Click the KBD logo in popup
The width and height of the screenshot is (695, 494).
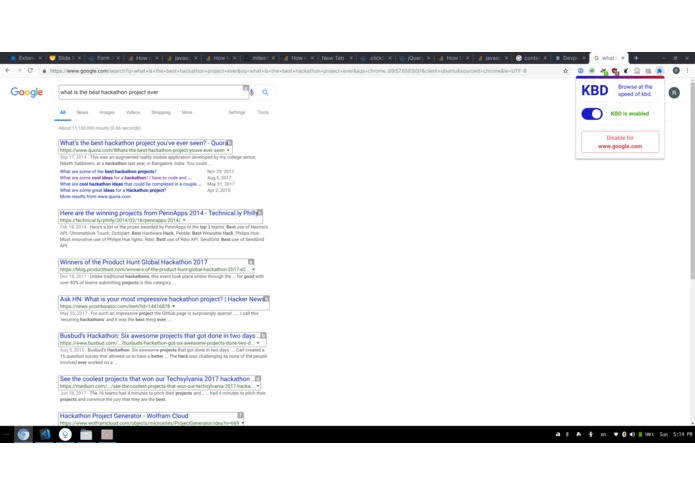[594, 90]
